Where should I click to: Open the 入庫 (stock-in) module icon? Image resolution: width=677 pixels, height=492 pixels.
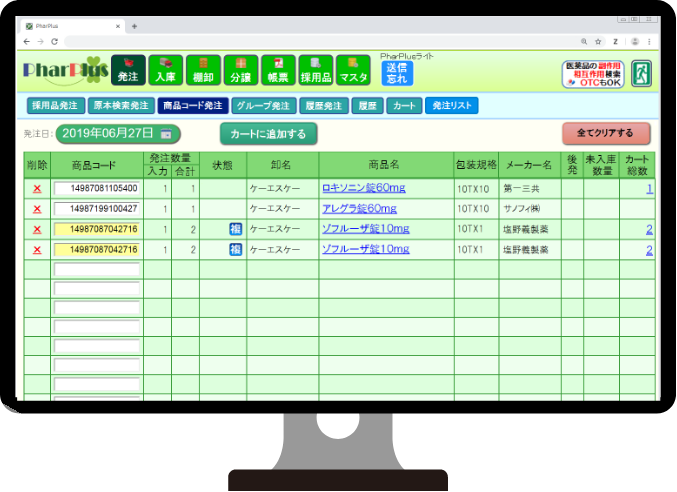(x=165, y=71)
